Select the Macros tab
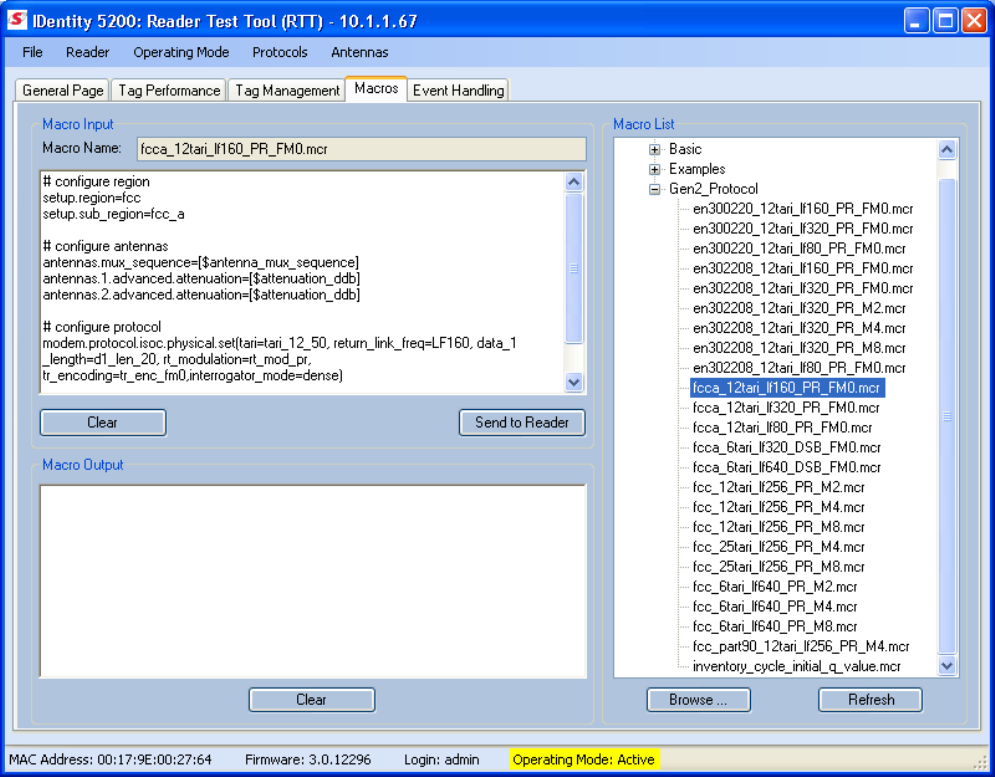995x777 pixels. 376,88
